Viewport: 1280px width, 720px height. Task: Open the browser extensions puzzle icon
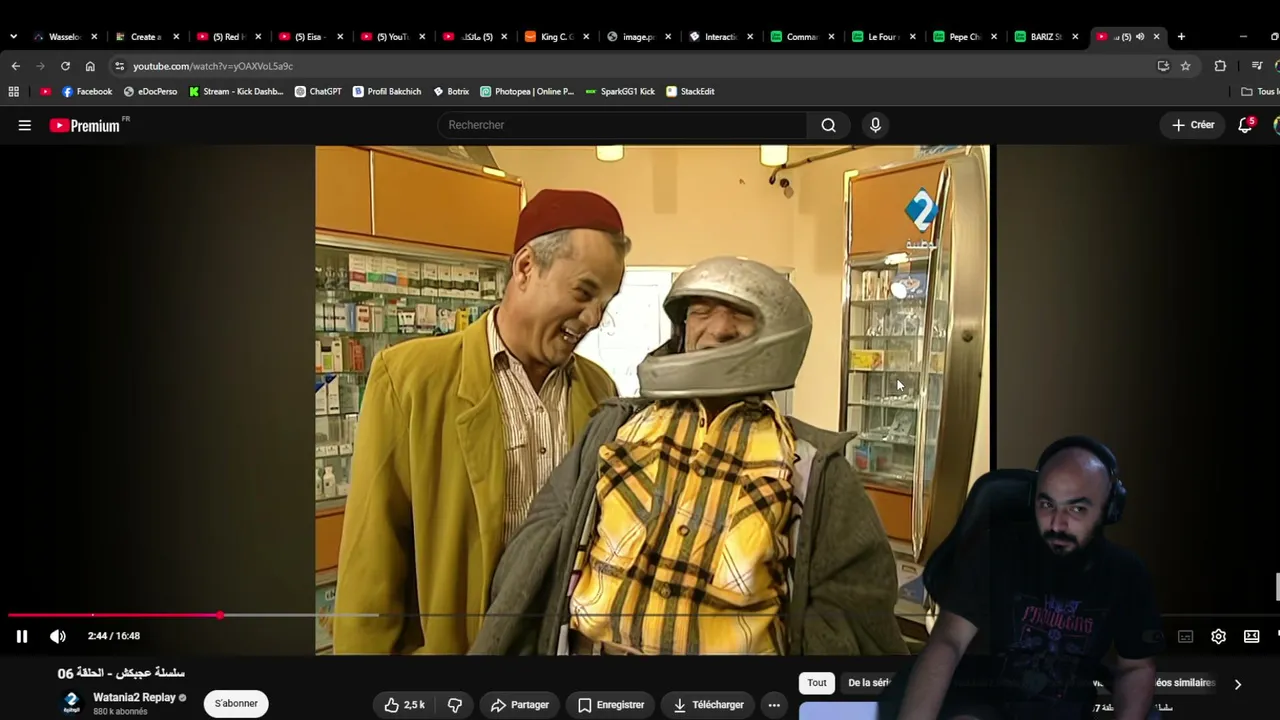tap(1220, 66)
